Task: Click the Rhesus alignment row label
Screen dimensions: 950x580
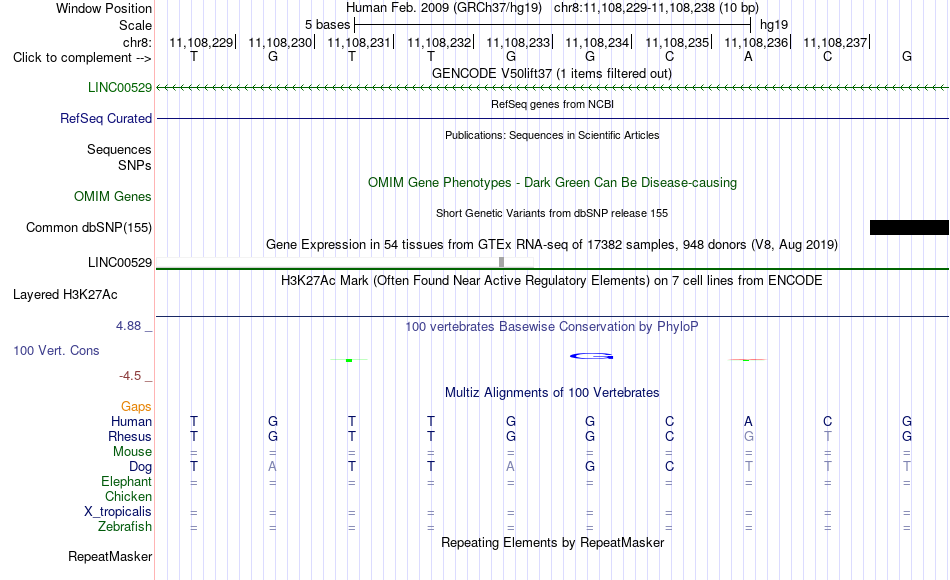Action: (130, 436)
